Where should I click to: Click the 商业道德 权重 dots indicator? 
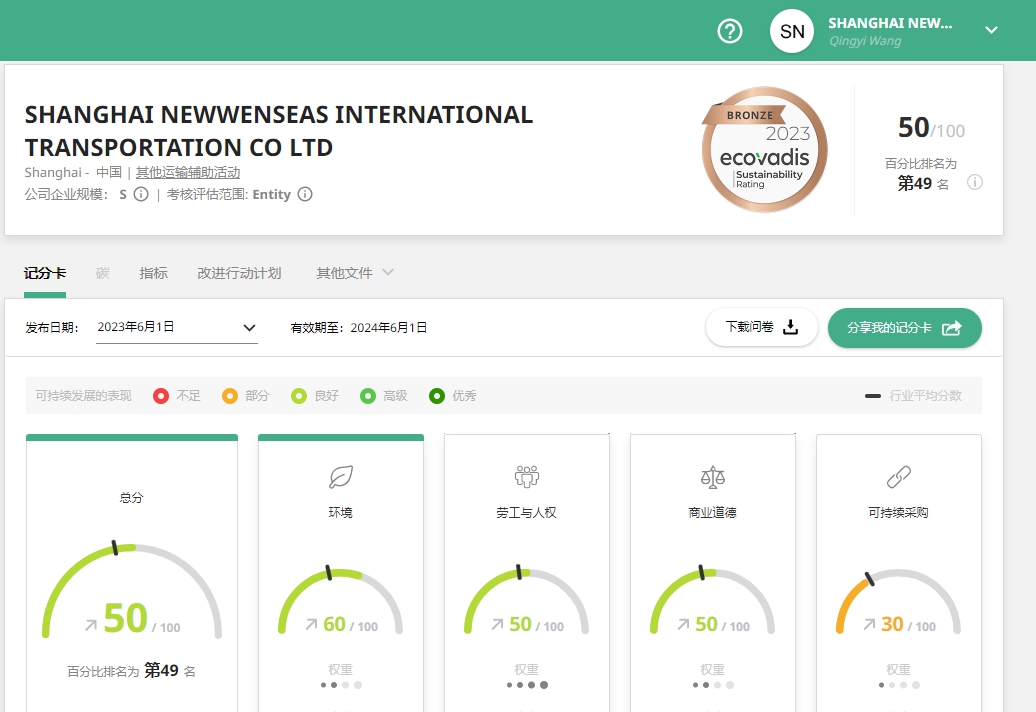(x=713, y=685)
